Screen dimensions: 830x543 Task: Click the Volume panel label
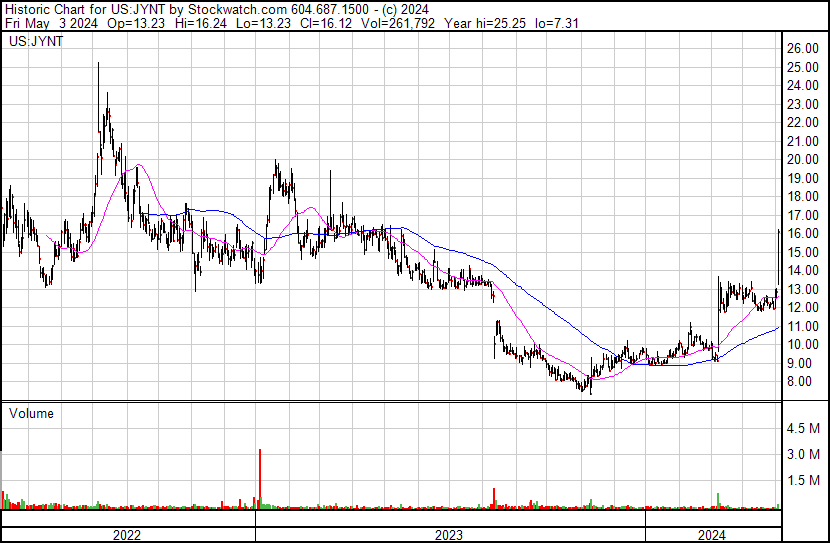click(x=31, y=413)
